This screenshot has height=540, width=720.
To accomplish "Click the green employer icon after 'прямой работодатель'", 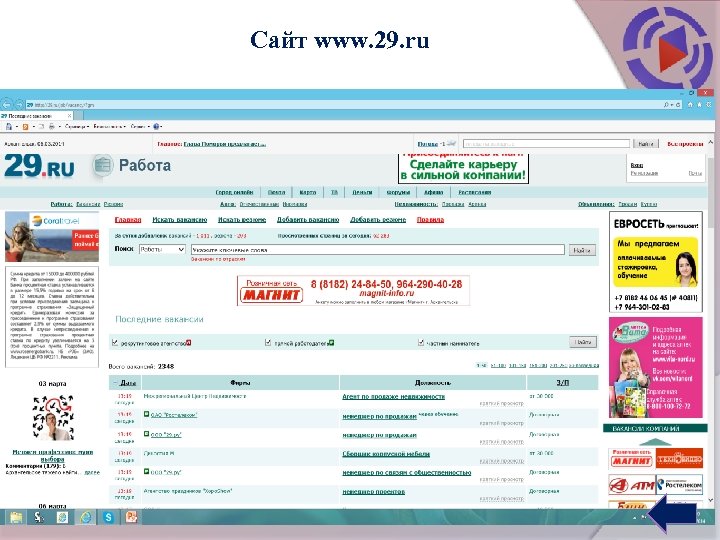I will [x=332, y=343].
